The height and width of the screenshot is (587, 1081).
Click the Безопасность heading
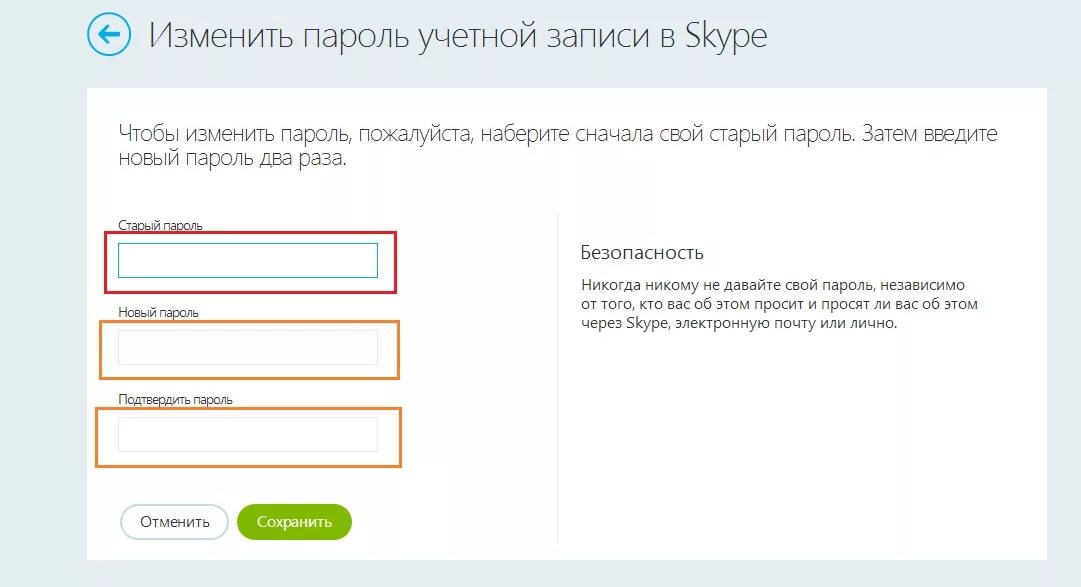(642, 252)
